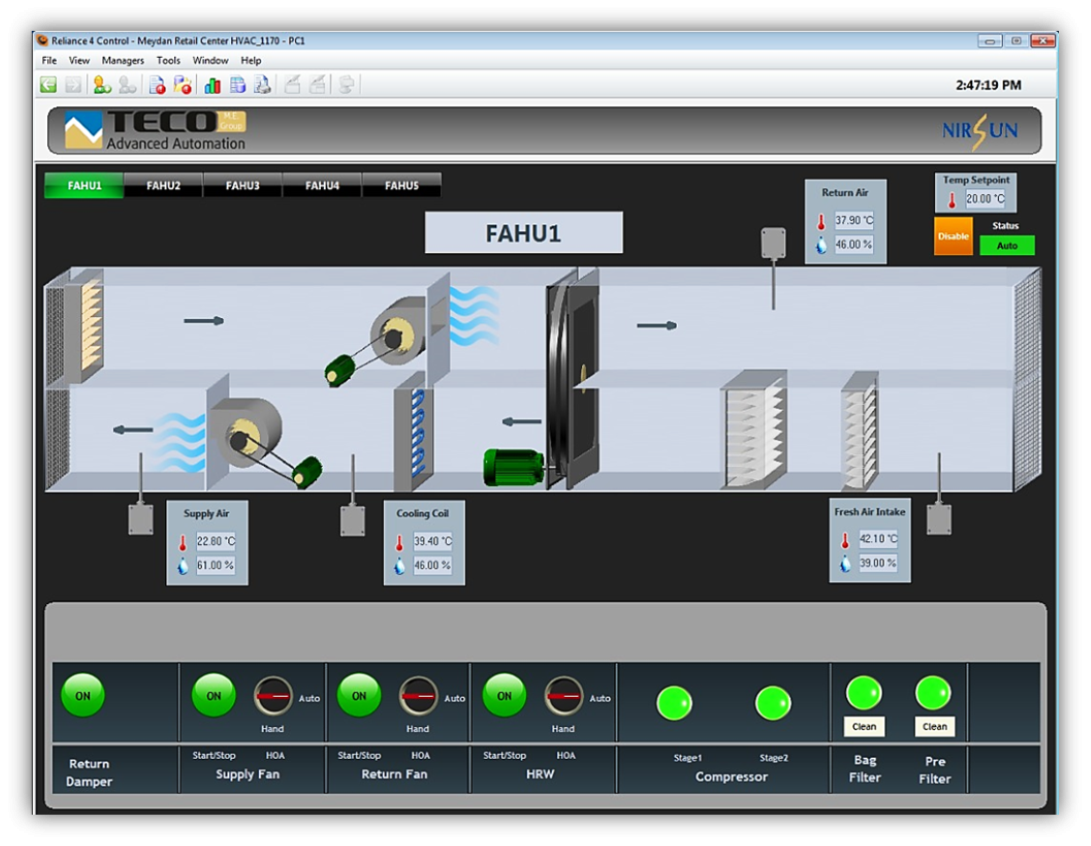1091x846 pixels.
Task: Switch to the FAHU3 tab
Action: click(242, 185)
